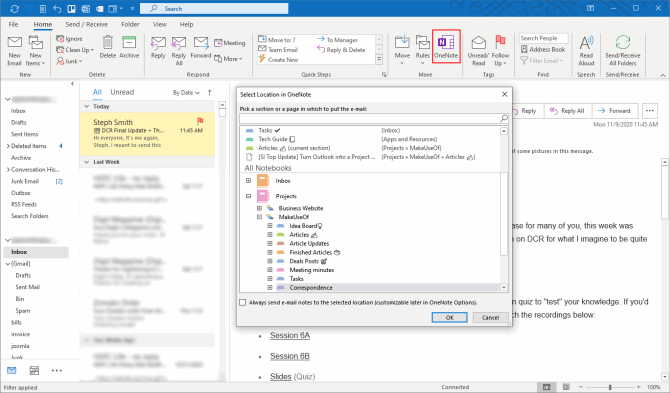Select the Create New quick step
The height and width of the screenshot is (393, 670).
pyautogui.click(x=278, y=59)
